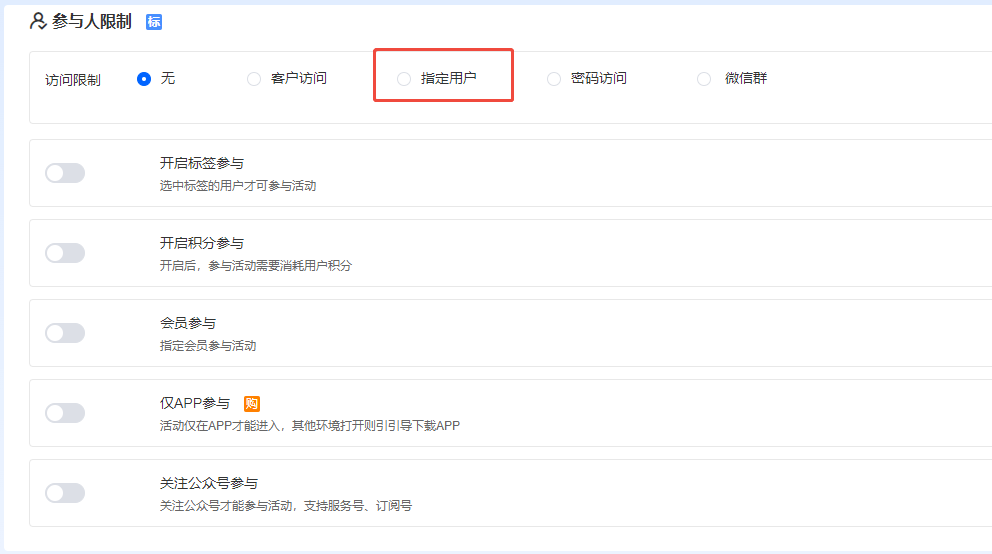The width and height of the screenshot is (992, 554).
Task: Turn on the 开启积分参与 switch
Action: [x=65, y=253]
